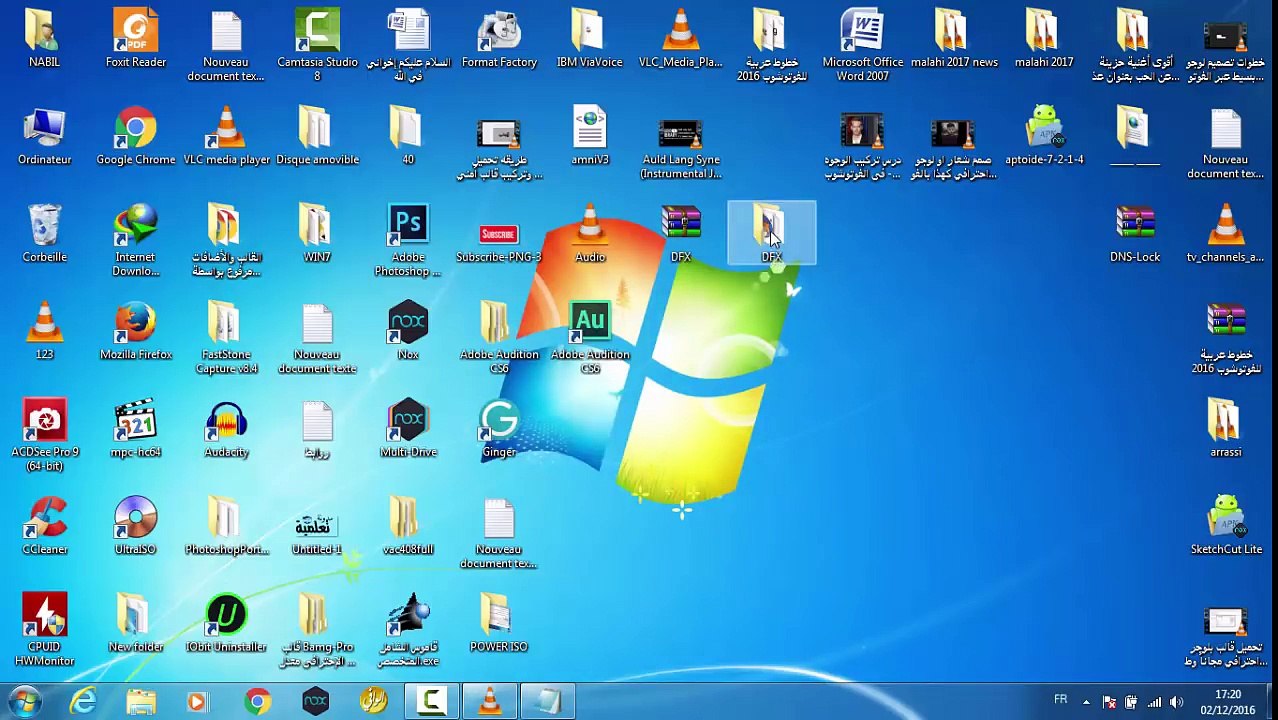Open the VLC media player desktop shortcut
1278x720 pixels.
pyautogui.click(x=227, y=136)
